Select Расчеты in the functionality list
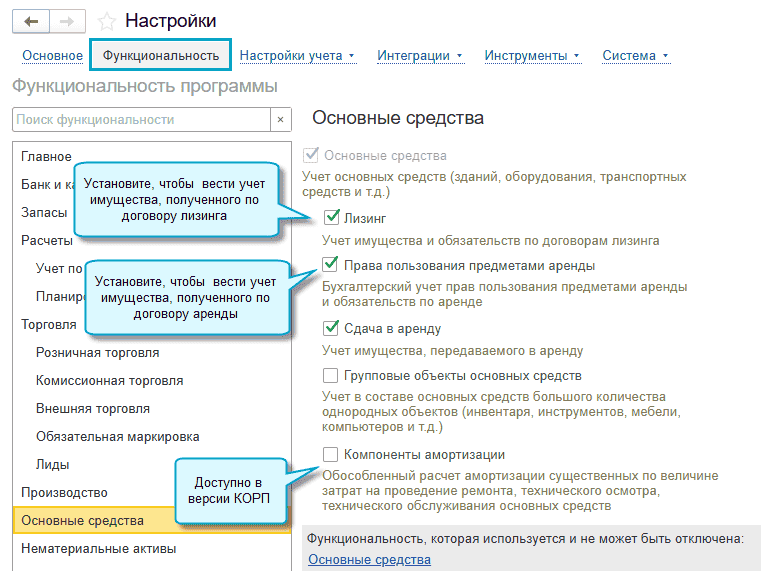Image resolution: width=761 pixels, height=571 pixels. pyautogui.click(x=47, y=240)
